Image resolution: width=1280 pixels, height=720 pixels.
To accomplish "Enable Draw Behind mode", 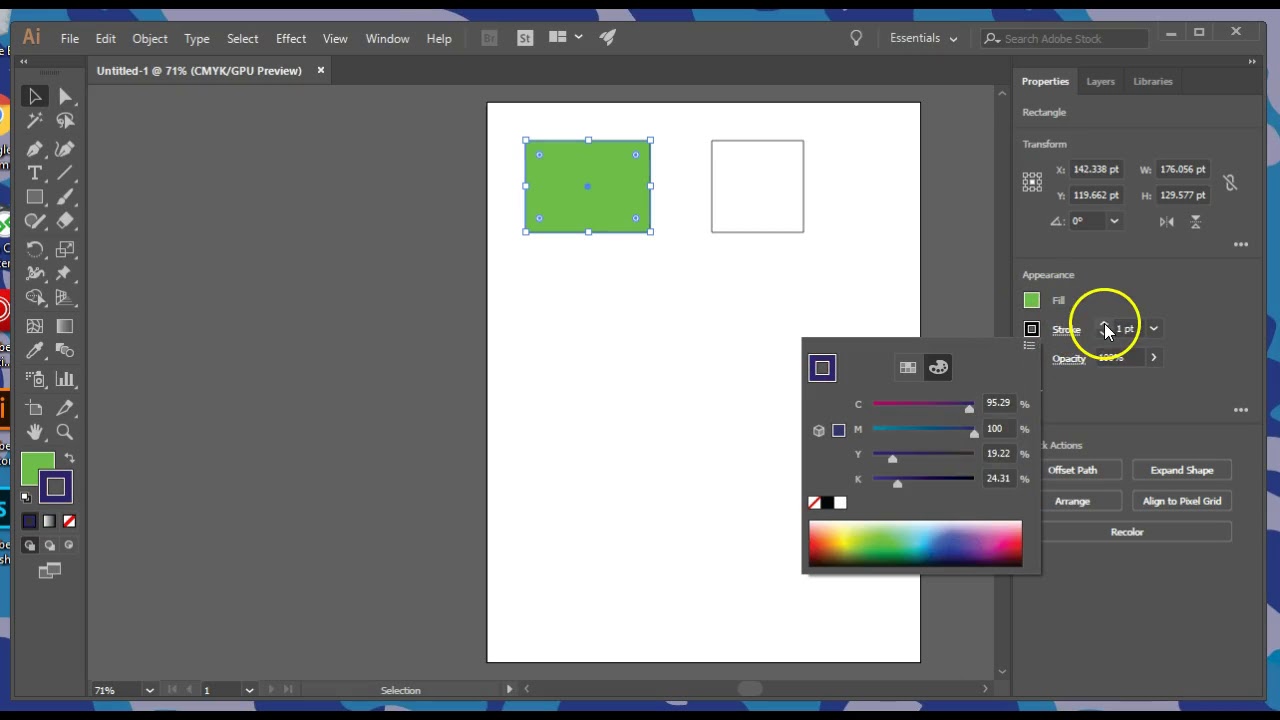I will [x=49, y=545].
